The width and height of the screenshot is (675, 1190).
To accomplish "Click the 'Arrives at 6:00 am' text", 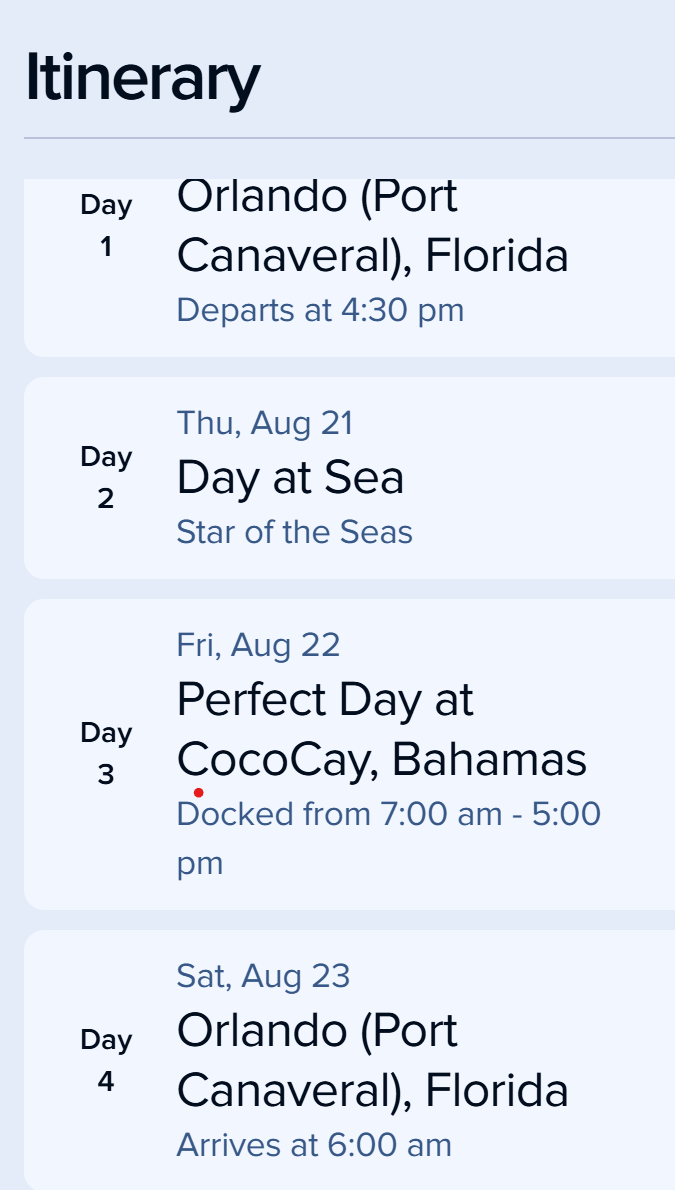I will tap(314, 1145).
